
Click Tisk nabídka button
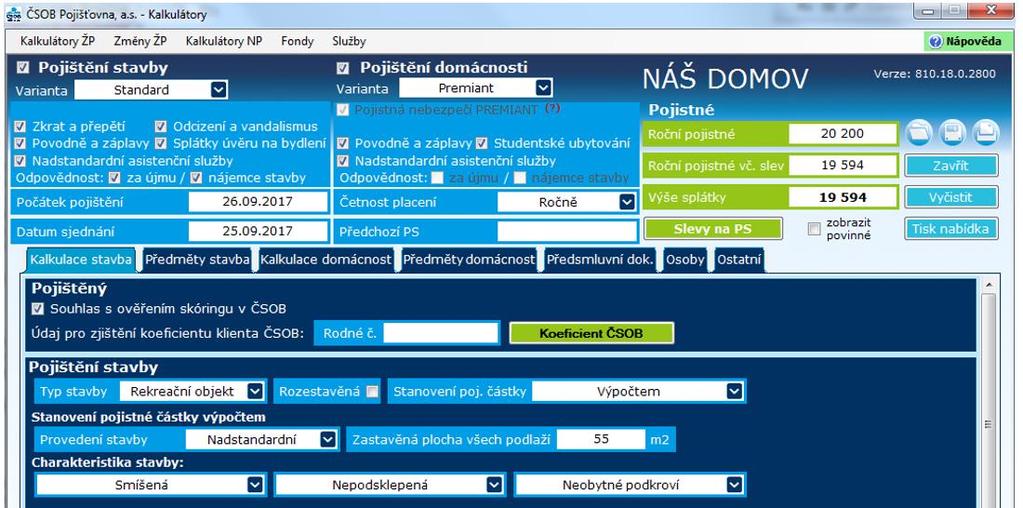951,228
